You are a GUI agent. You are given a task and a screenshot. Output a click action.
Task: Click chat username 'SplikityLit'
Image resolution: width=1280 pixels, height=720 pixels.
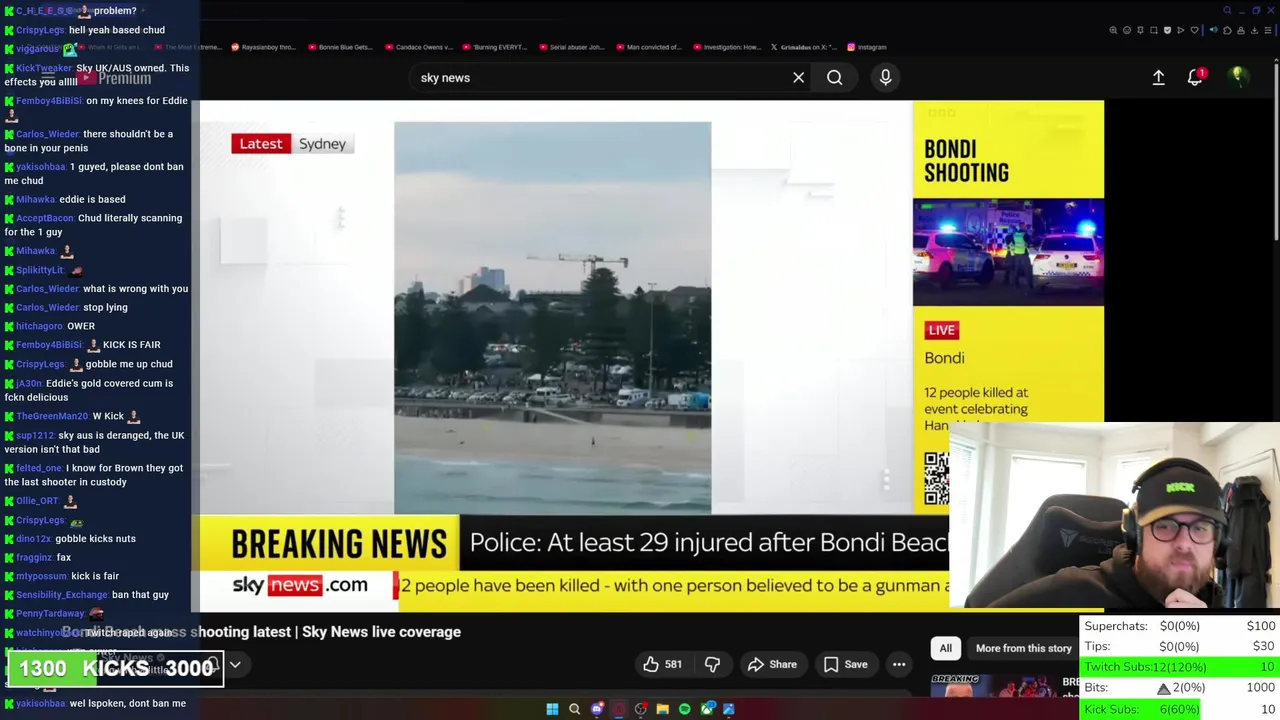[x=40, y=270]
